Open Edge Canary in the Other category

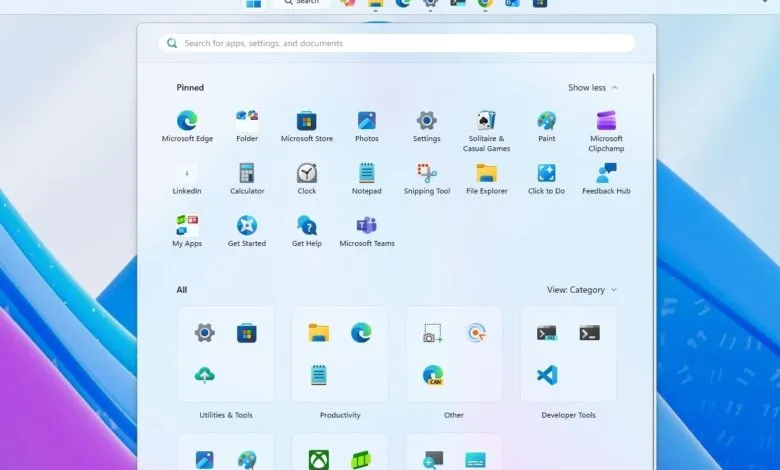433,375
